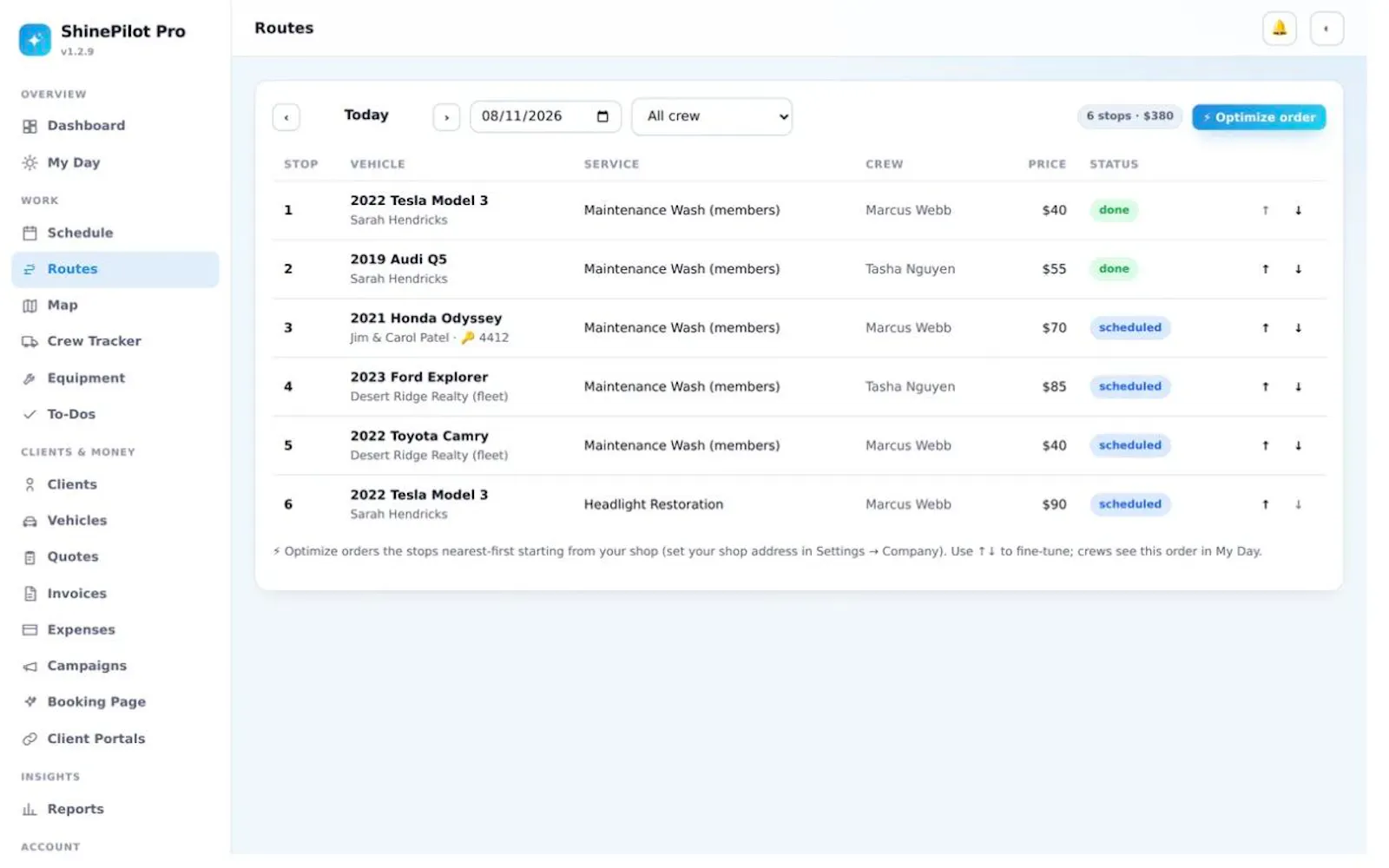This screenshot has width=1389, height=868.
Task: Click 2021 Honda Odyssey vehicle name
Action: coord(426,319)
